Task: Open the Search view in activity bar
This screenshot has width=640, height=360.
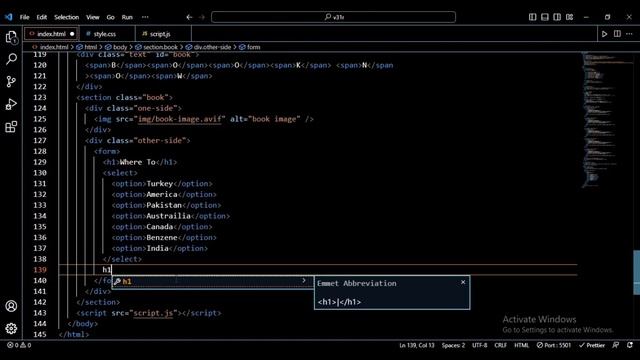Action: [11, 59]
